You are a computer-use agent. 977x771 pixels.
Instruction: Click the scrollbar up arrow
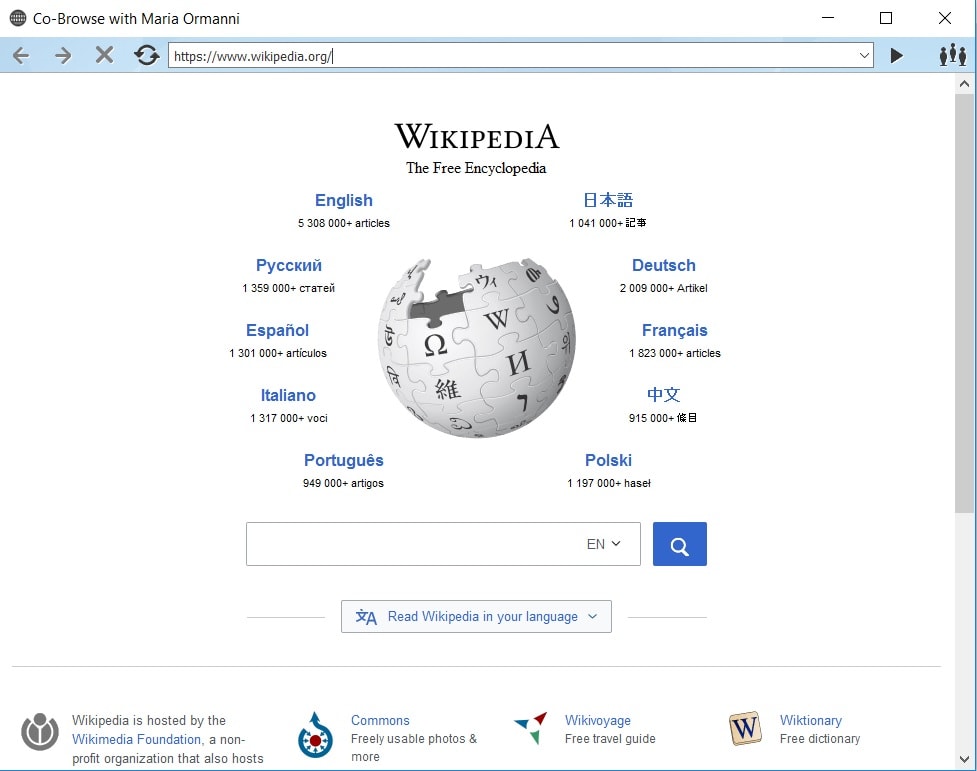click(x=965, y=84)
